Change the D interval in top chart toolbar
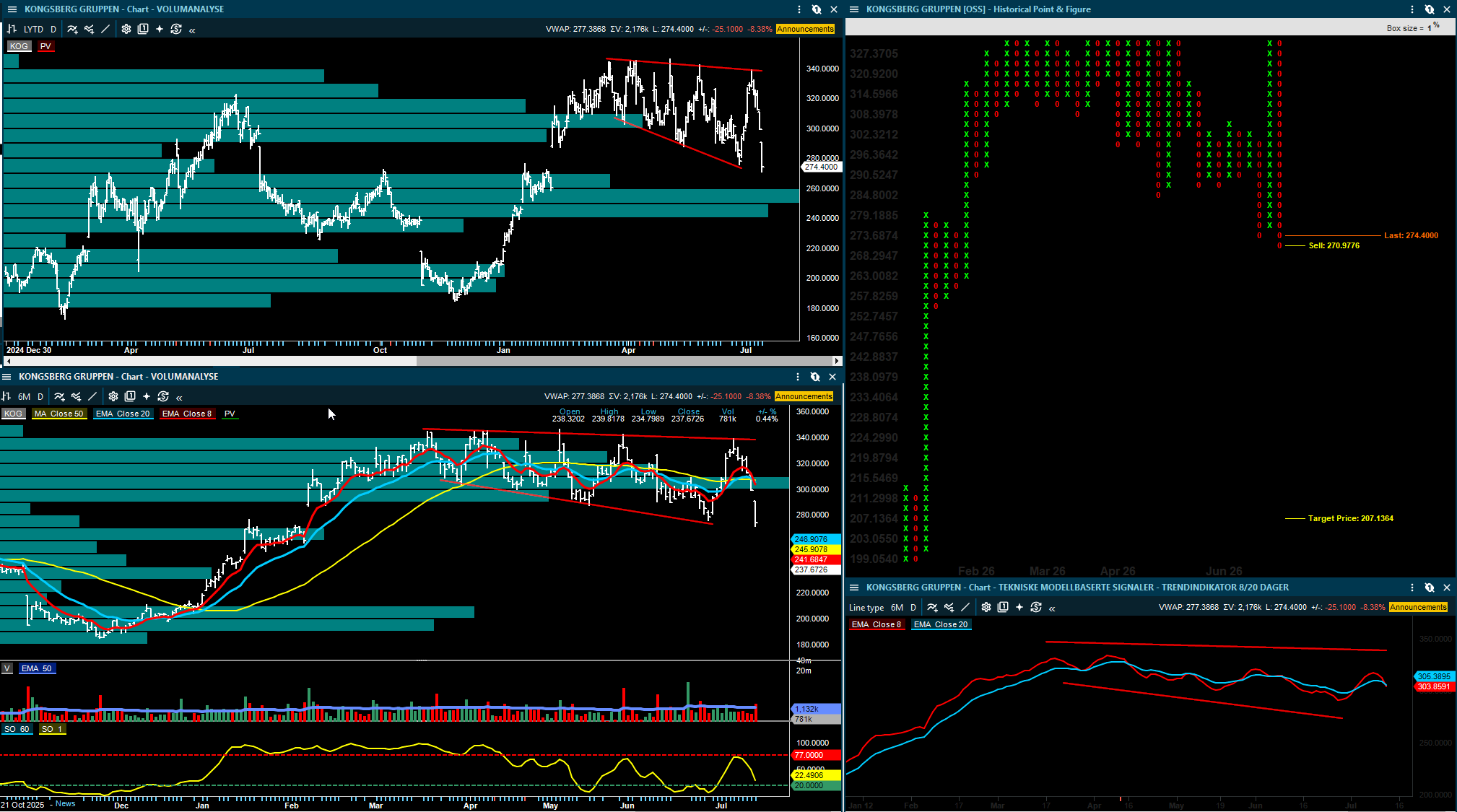 pyautogui.click(x=53, y=30)
